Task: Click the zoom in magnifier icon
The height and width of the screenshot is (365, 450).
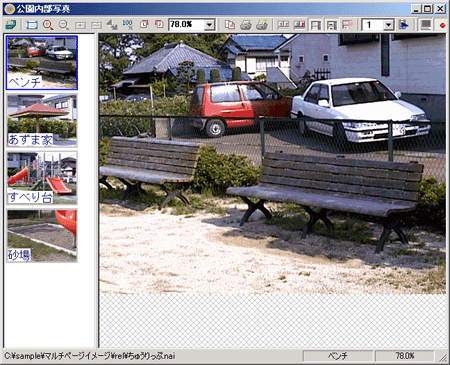Action: tap(48, 25)
